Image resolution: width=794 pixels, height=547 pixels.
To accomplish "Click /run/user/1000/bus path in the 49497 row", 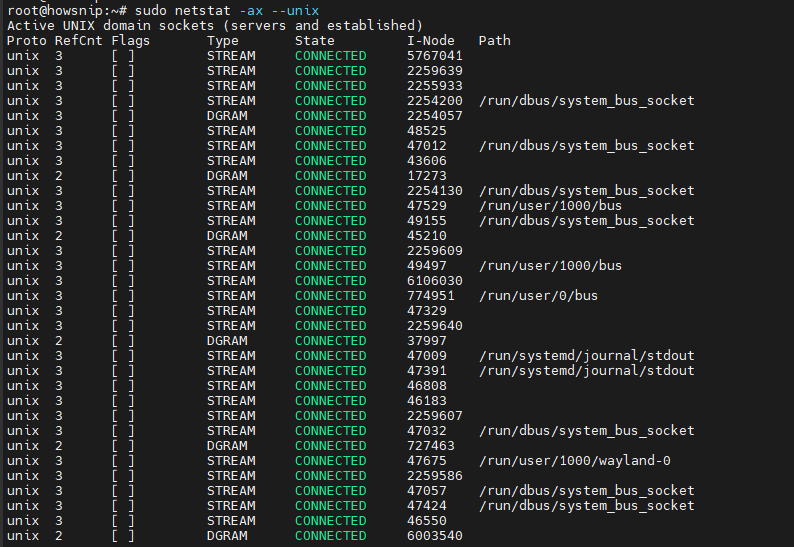I will pos(550,266).
